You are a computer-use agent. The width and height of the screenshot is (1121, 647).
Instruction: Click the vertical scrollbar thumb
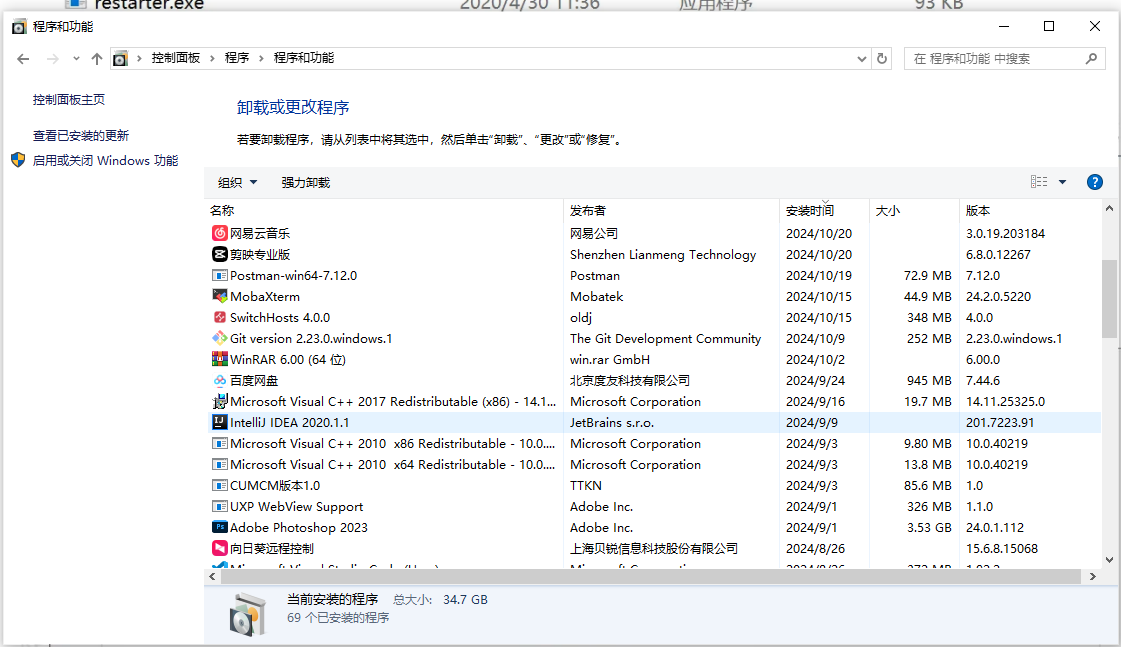coord(1109,297)
